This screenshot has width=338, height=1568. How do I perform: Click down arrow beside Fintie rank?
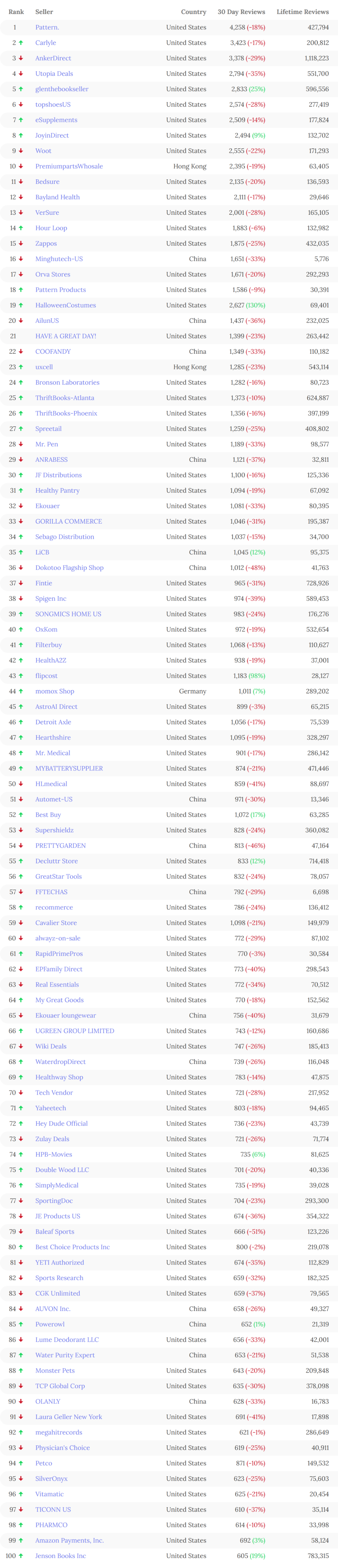[x=21, y=583]
